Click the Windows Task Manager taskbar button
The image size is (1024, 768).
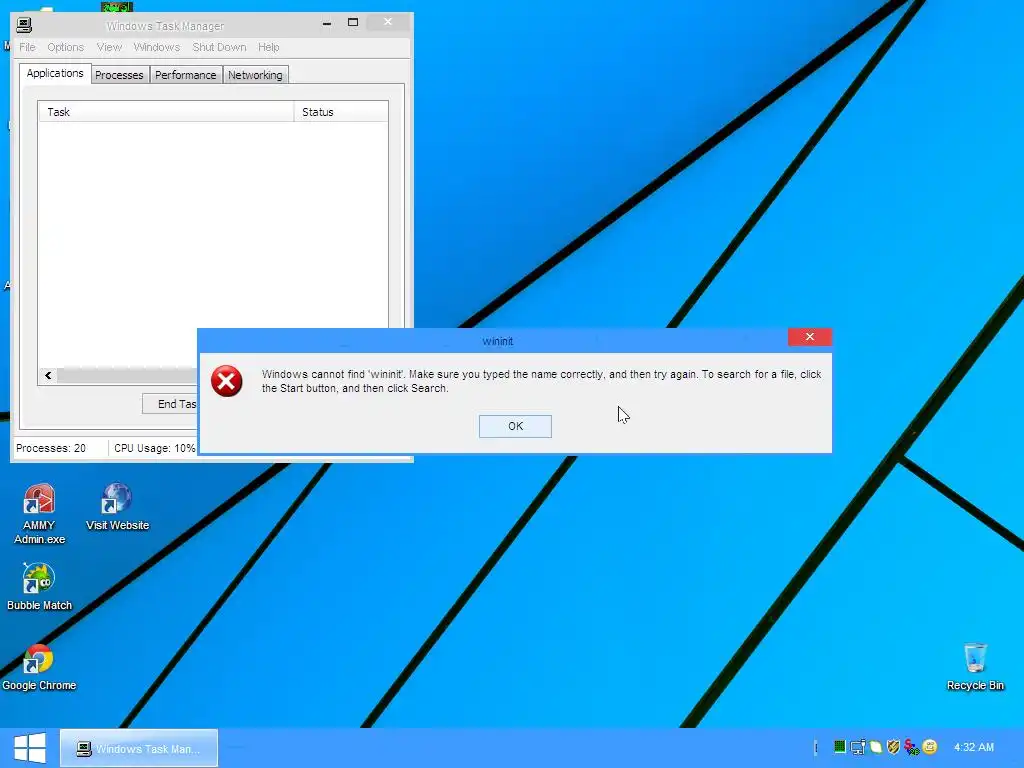pyautogui.click(x=139, y=748)
